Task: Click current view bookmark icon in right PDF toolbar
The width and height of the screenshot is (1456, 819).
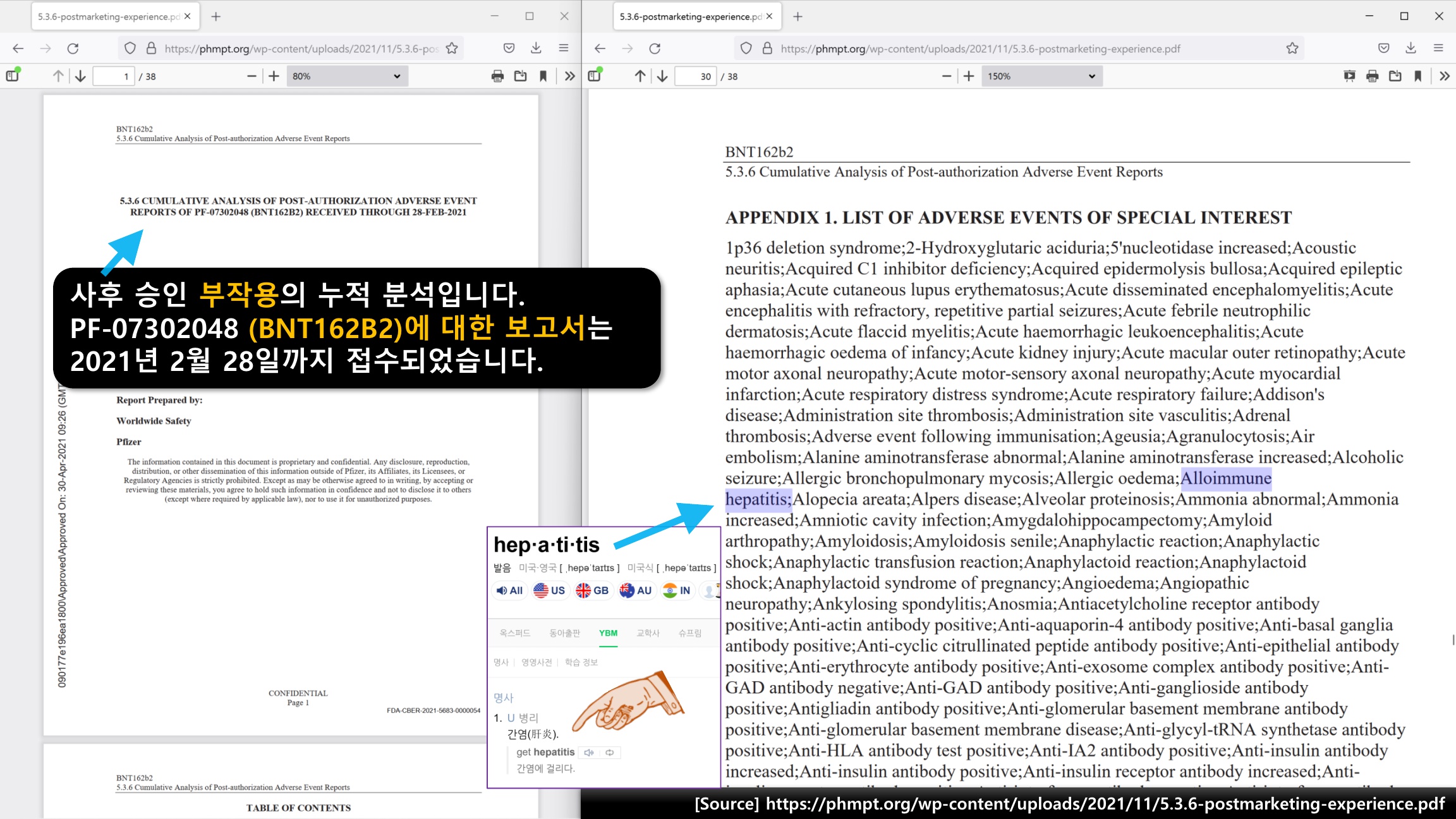Action: coord(1417,76)
